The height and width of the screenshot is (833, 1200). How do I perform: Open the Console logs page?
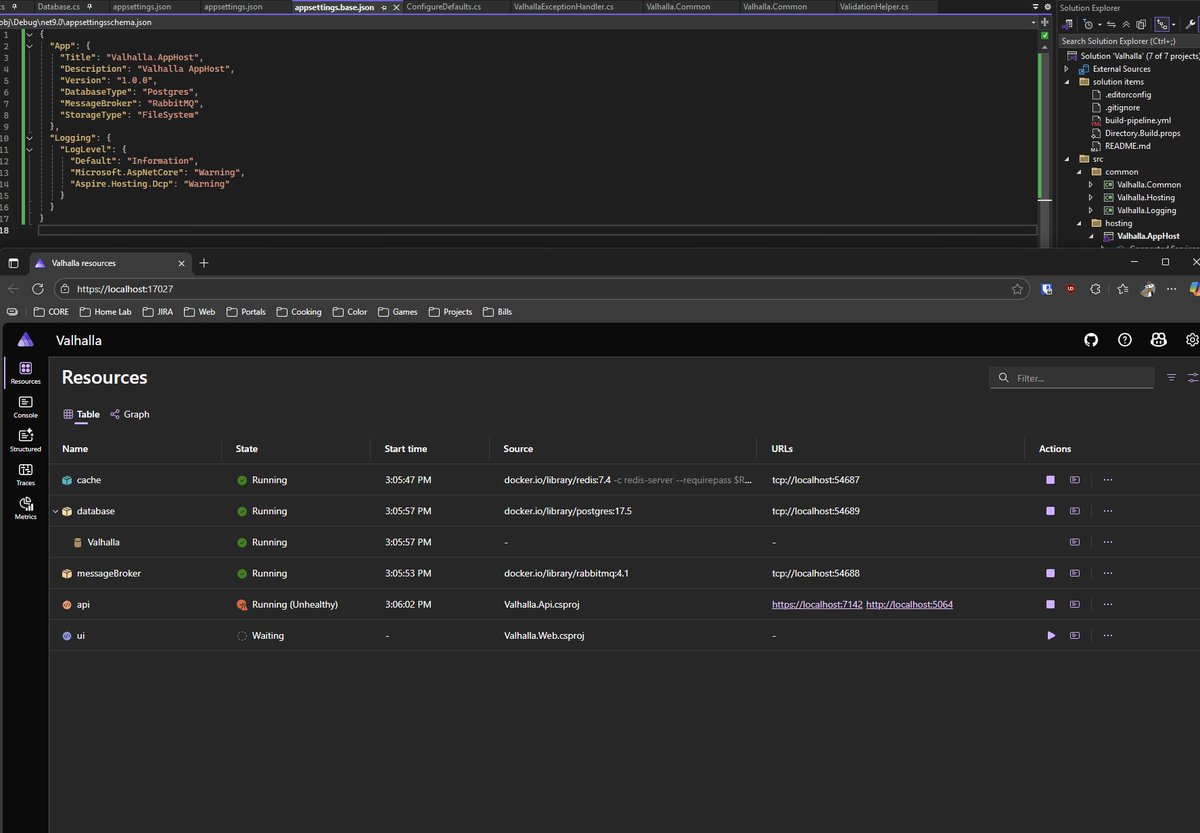(25, 407)
